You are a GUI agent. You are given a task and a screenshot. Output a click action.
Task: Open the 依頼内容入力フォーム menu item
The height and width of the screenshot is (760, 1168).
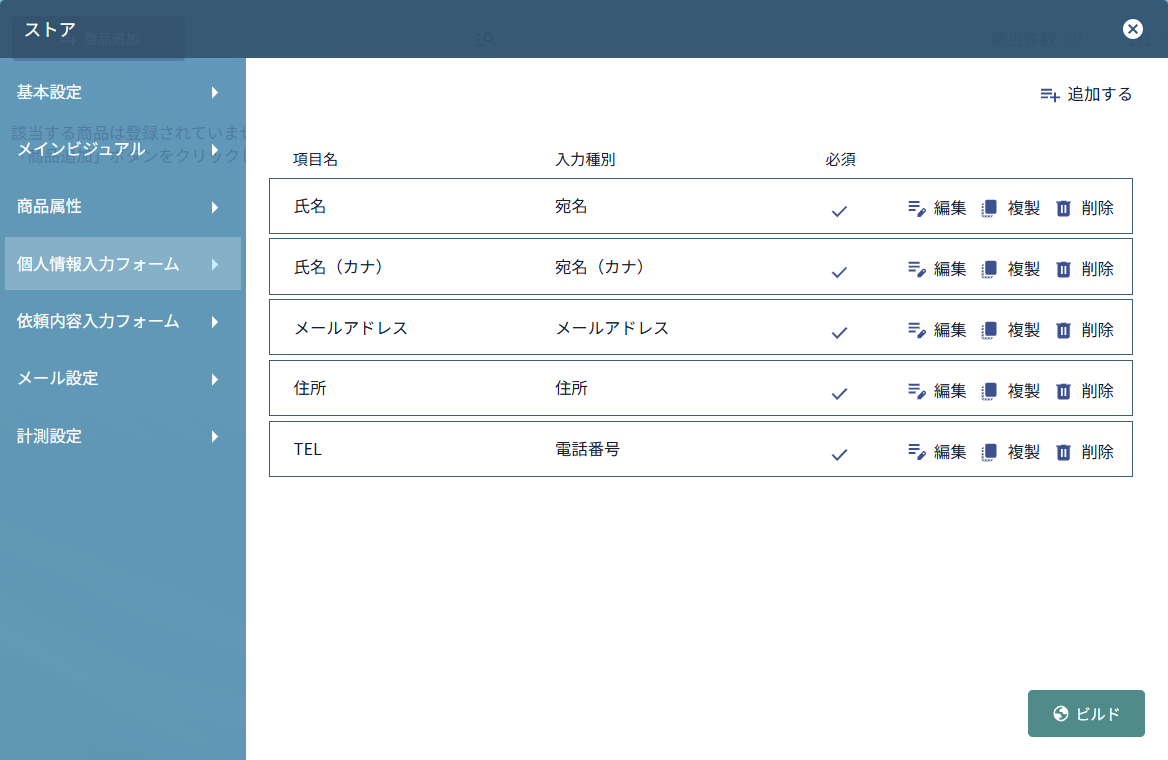coord(123,322)
